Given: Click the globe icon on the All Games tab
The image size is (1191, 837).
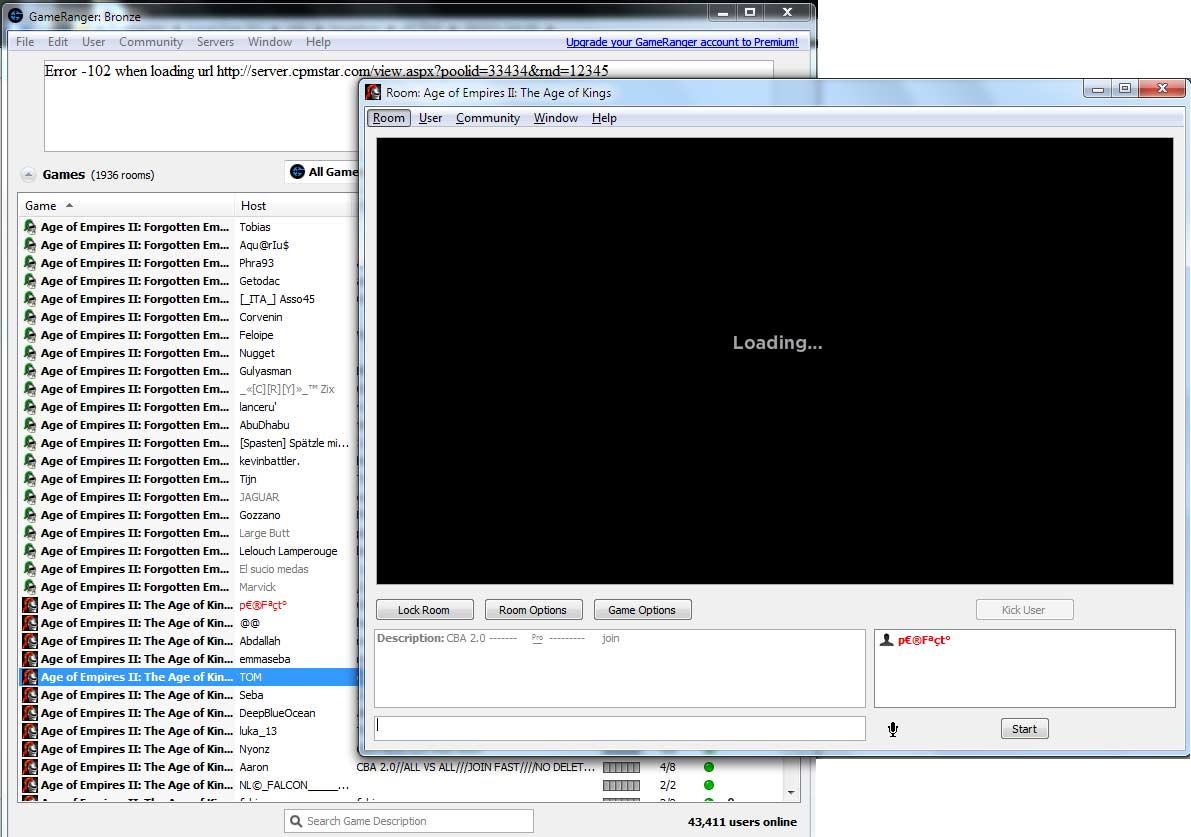Looking at the screenshot, I should pyautogui.click(x=298, y=172).
